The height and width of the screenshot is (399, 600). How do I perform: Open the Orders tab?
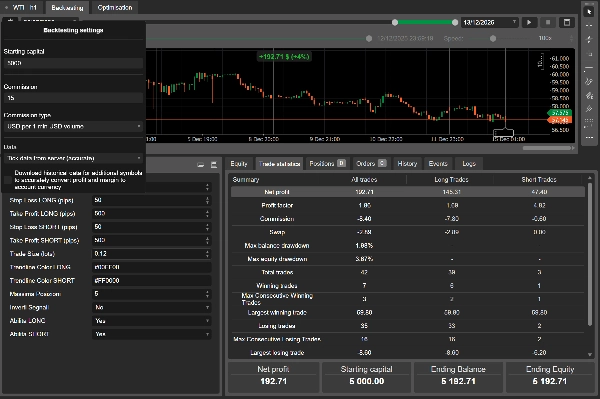(371, 164)
